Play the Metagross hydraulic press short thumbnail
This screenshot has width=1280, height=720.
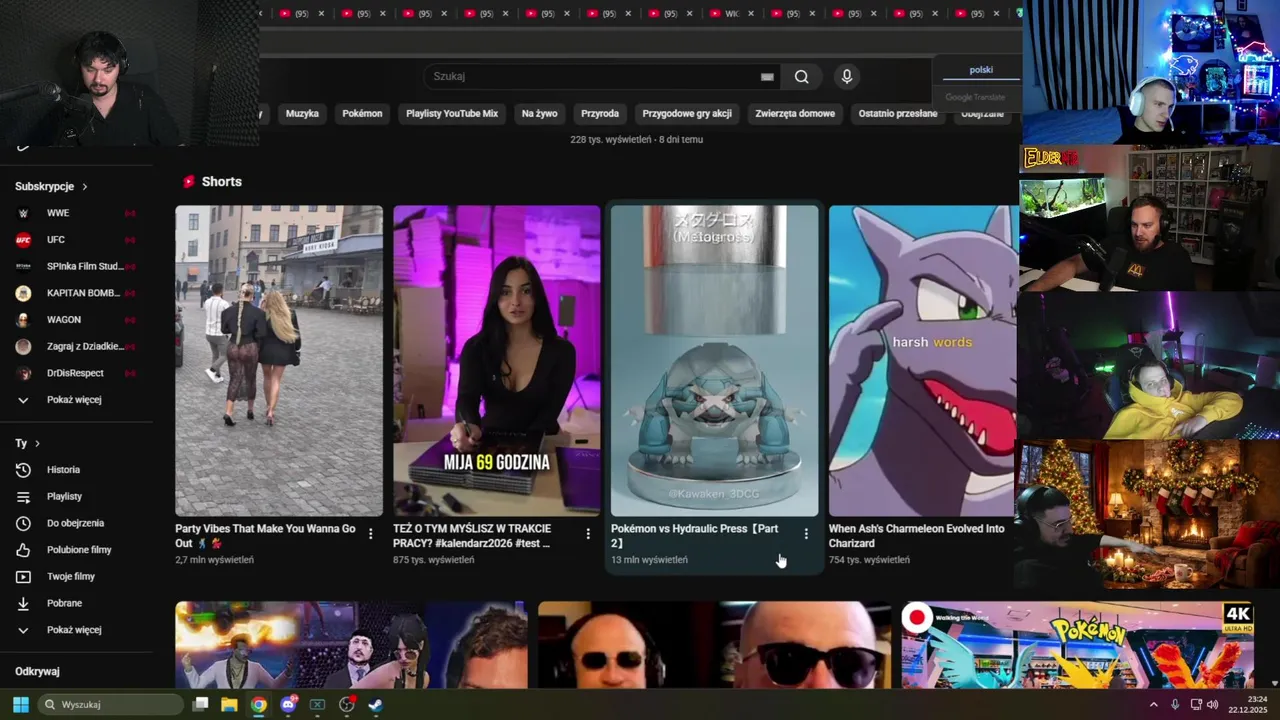714,361
